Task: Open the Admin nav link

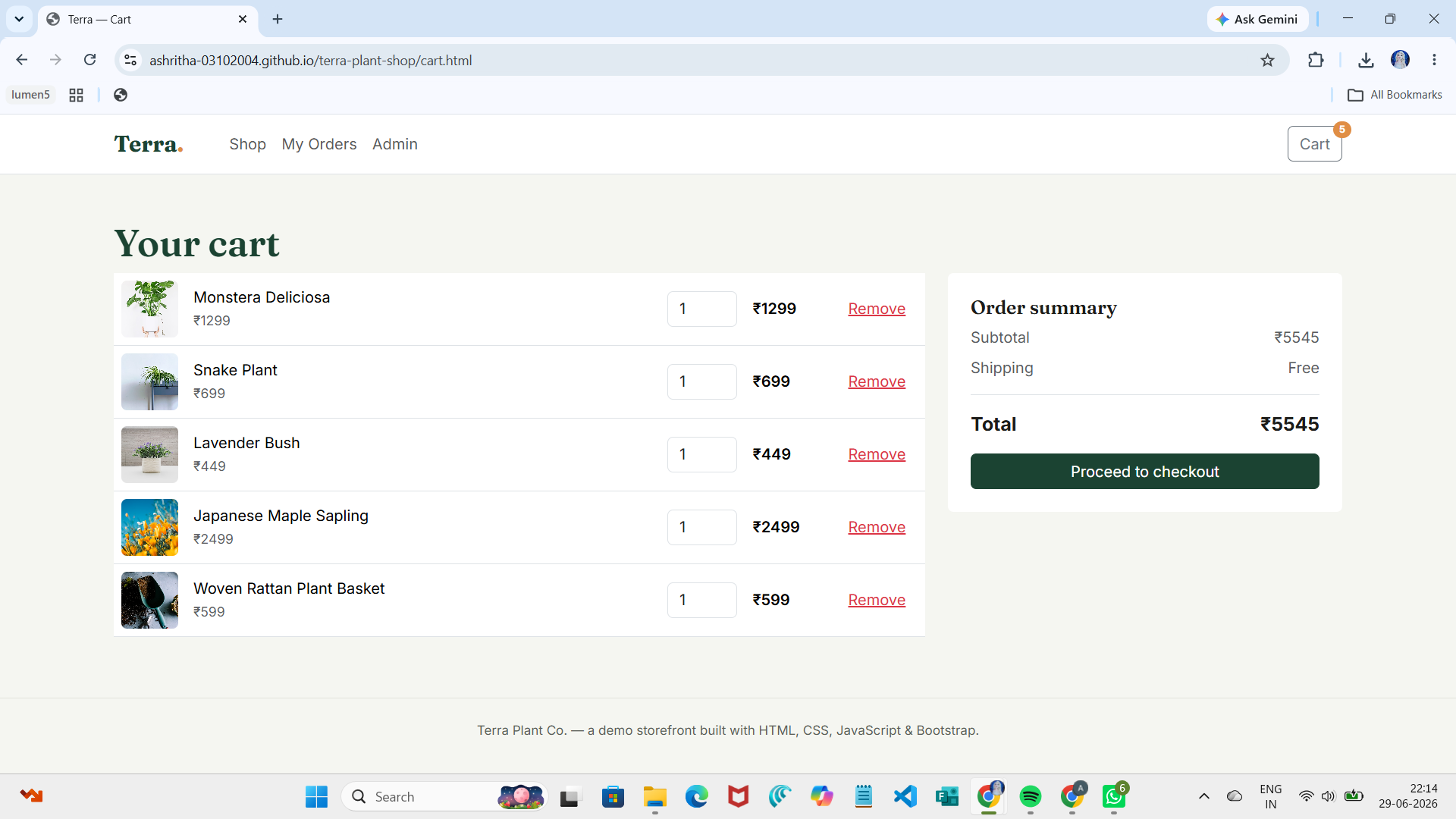Action: click(x=395, y=144)
